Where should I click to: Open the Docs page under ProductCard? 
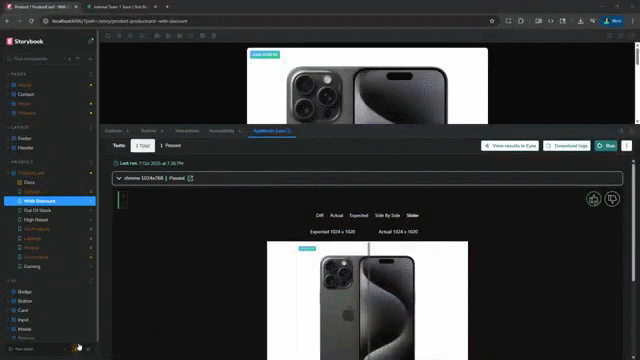(29, 182)
